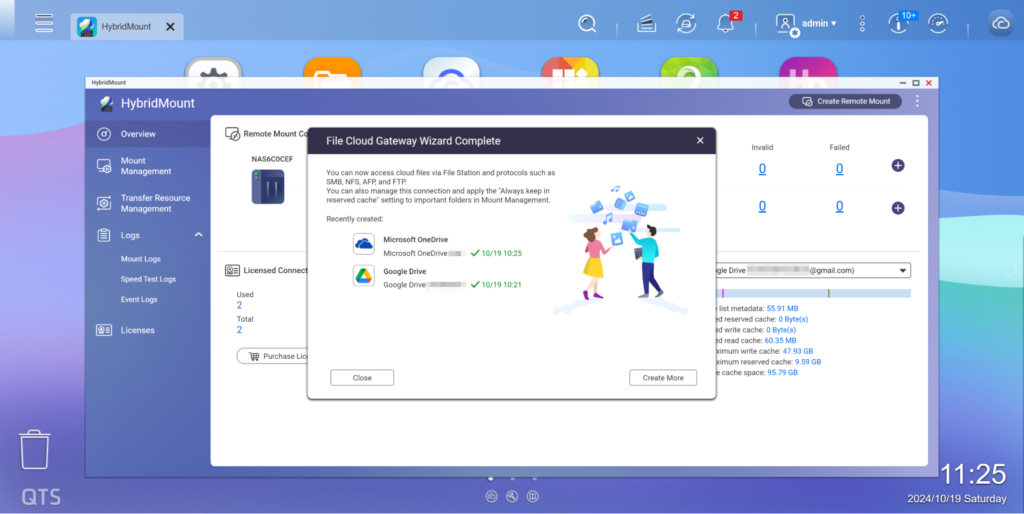
Task: Click the Microsoft OneDrive icon in wizard
Action: 364,245
